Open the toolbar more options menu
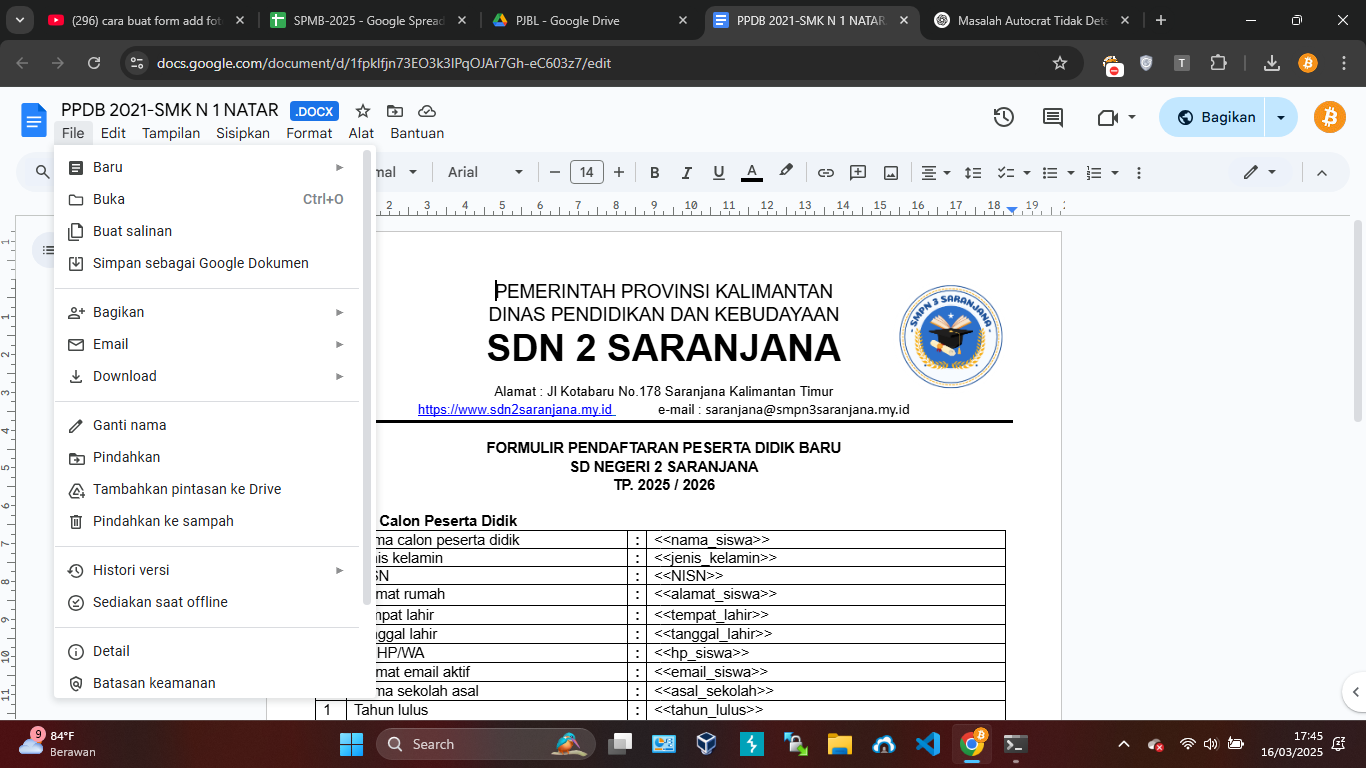The image size is (1366, 768). [x=1139, y=172]
